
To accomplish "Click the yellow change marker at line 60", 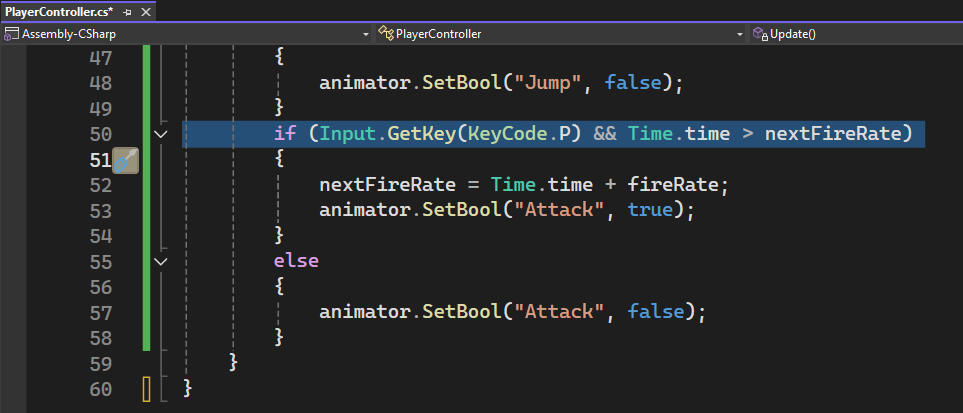I will pos(146,388).
